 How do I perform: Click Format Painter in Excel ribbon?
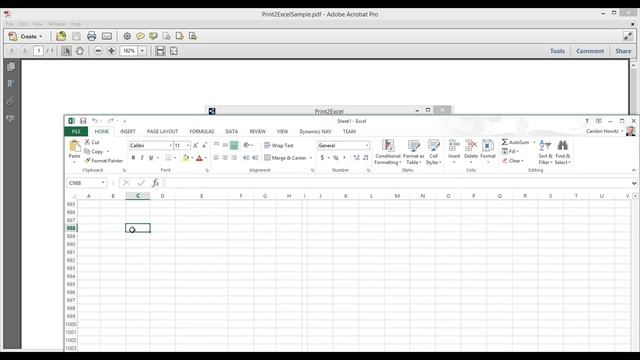[104, 161]
